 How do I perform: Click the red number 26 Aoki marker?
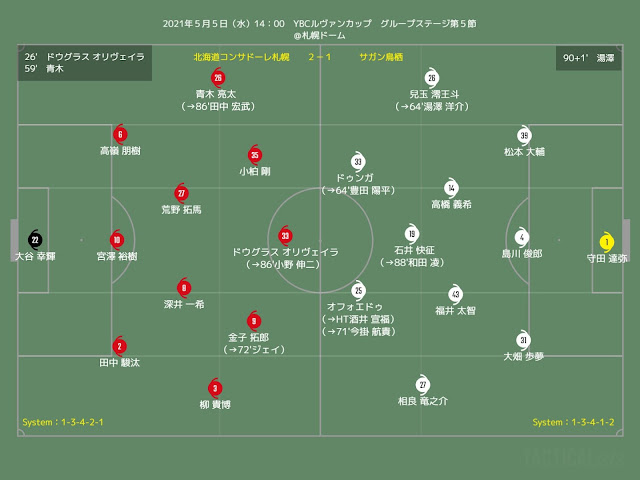pos(218,78)
